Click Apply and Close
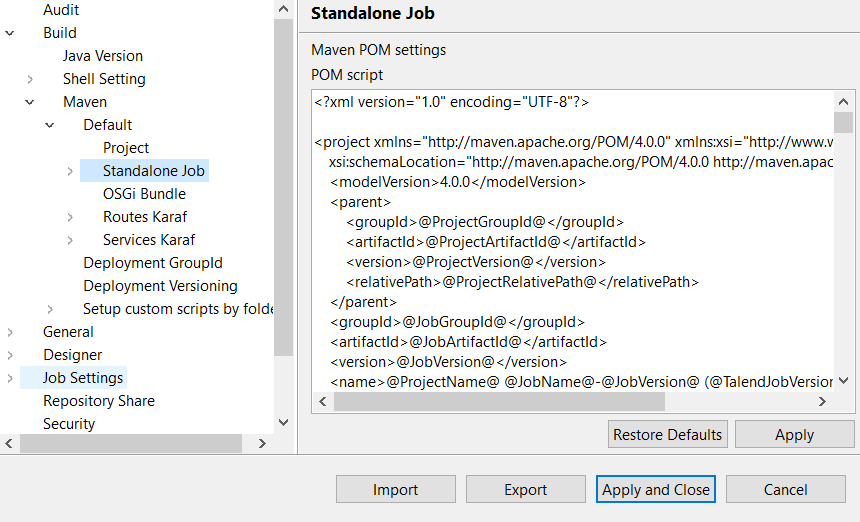 [x=656, y=490]
